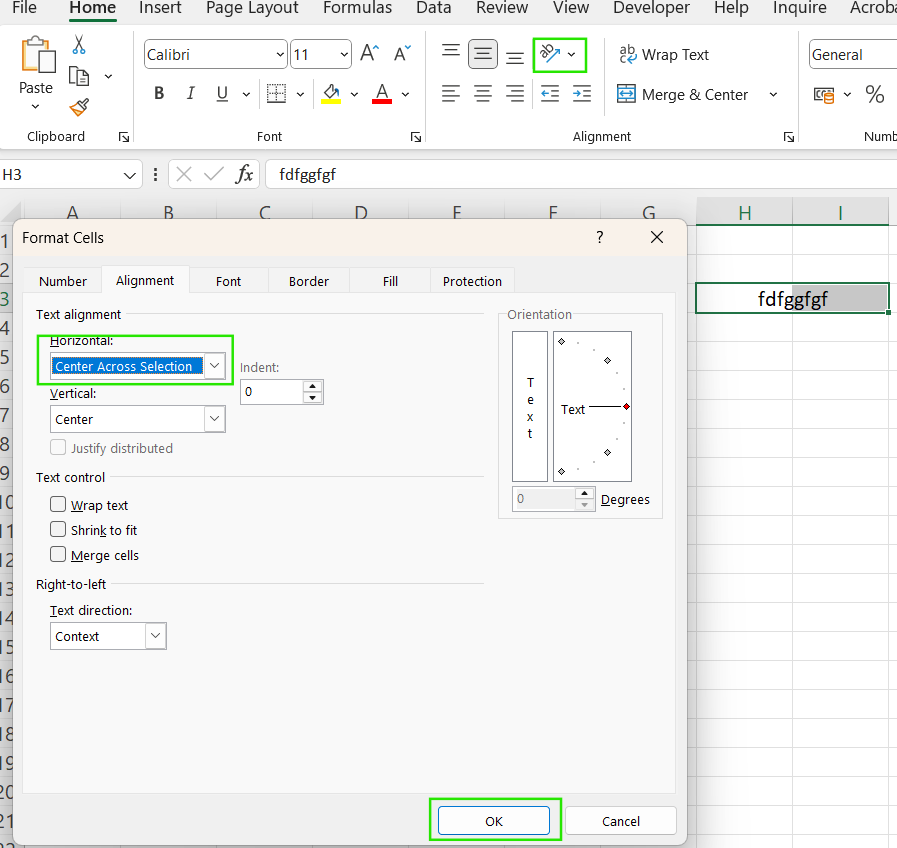Image resolution: width=897 pixels, height=848 pixels.
Task: Expand the font size 11 dropdown
Action: click(344, 54)
